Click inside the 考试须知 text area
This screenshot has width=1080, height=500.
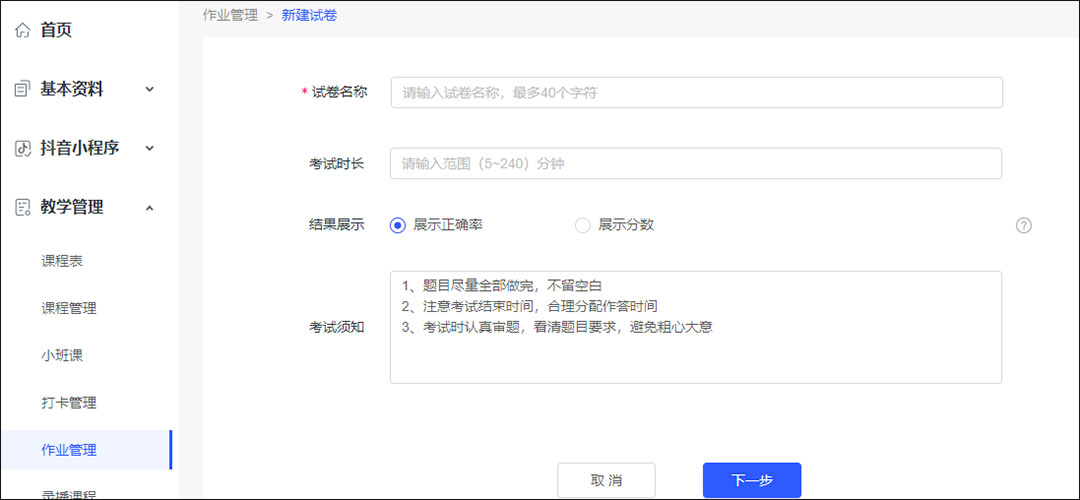[696, 327]
